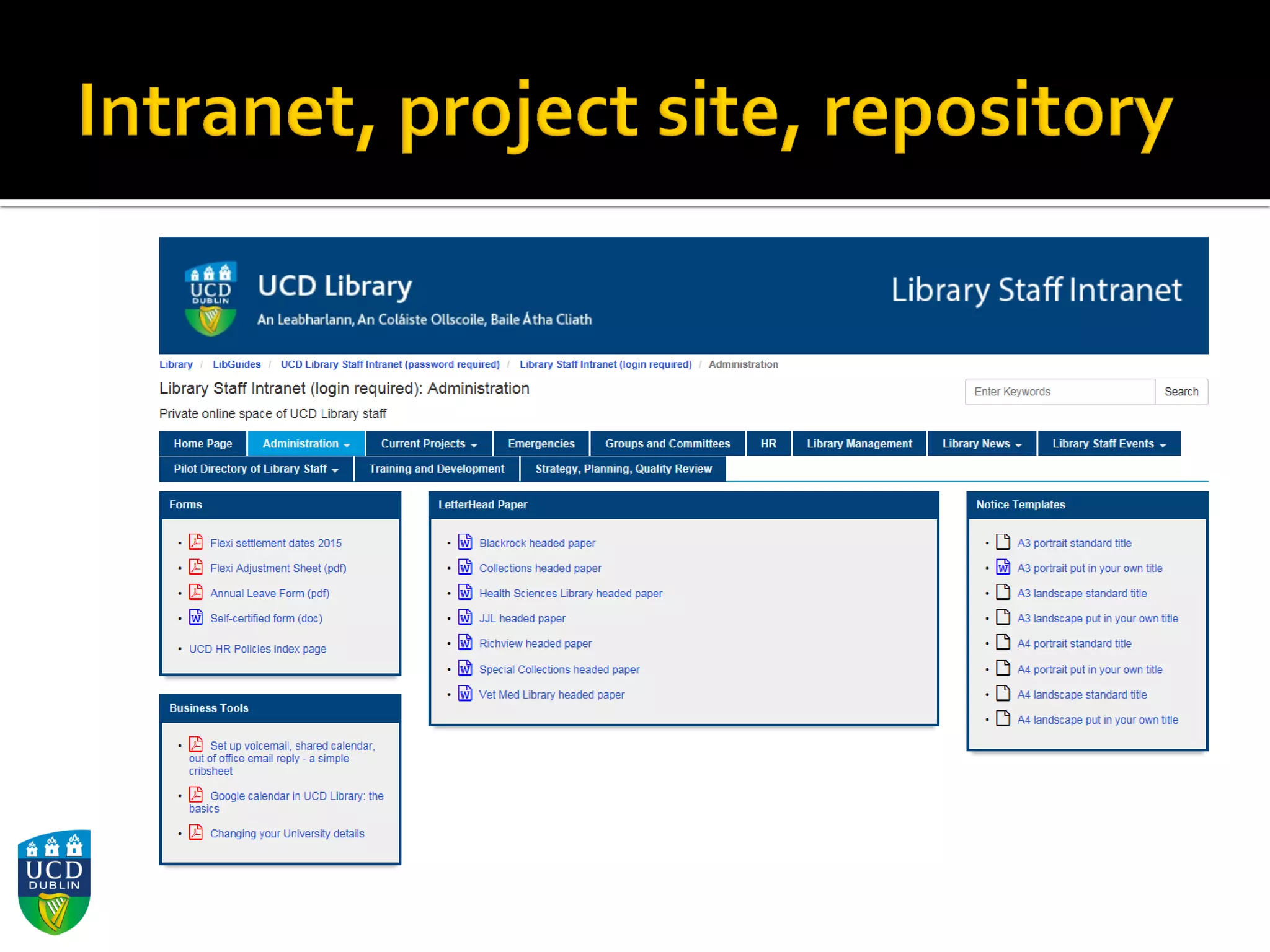Click PDF icon beside Flexi settlement dates 2015
Image resolution: width=1270 pixels, height=952 pixels.
pos(196,542)
